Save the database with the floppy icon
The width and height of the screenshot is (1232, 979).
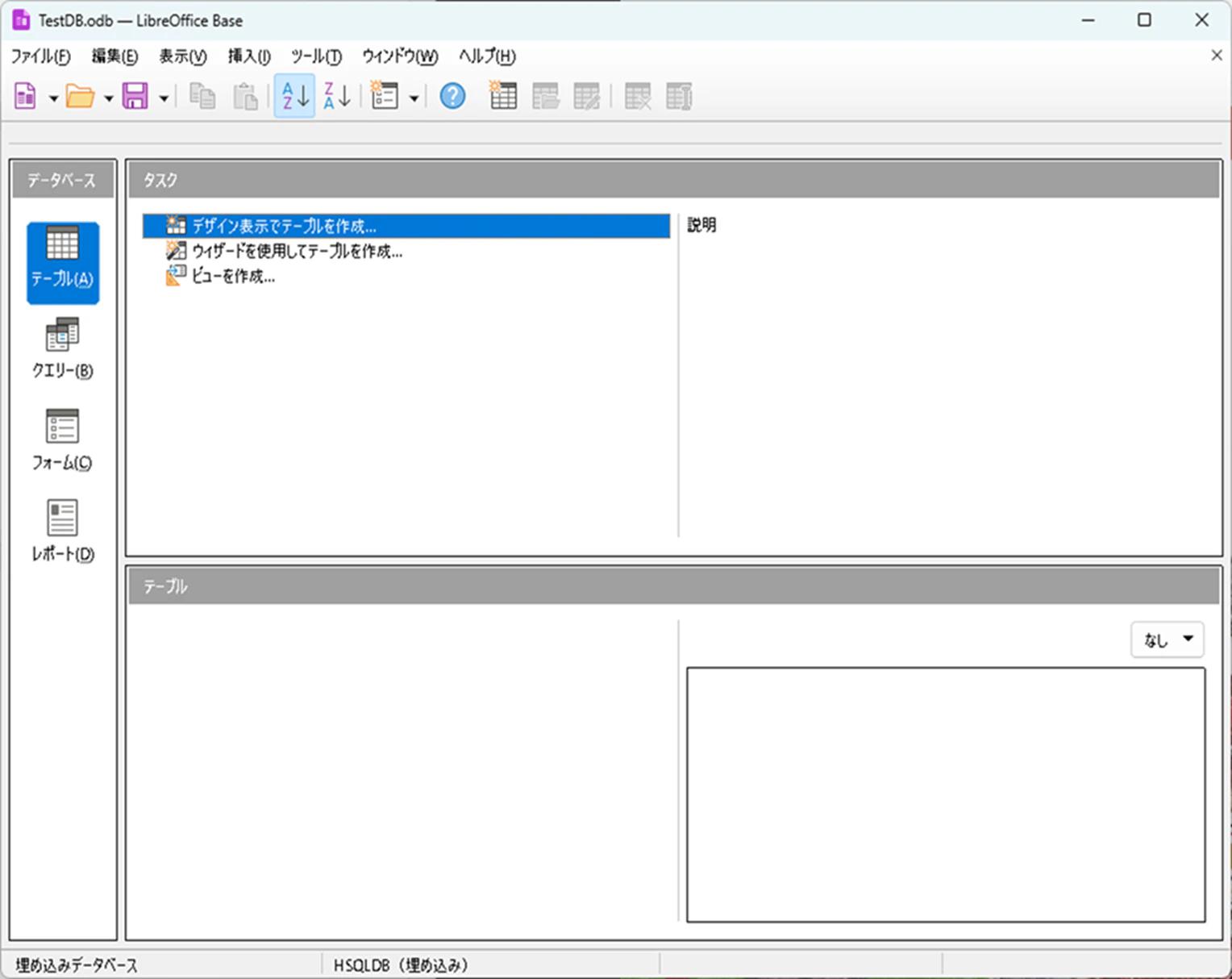pos(135,97)
